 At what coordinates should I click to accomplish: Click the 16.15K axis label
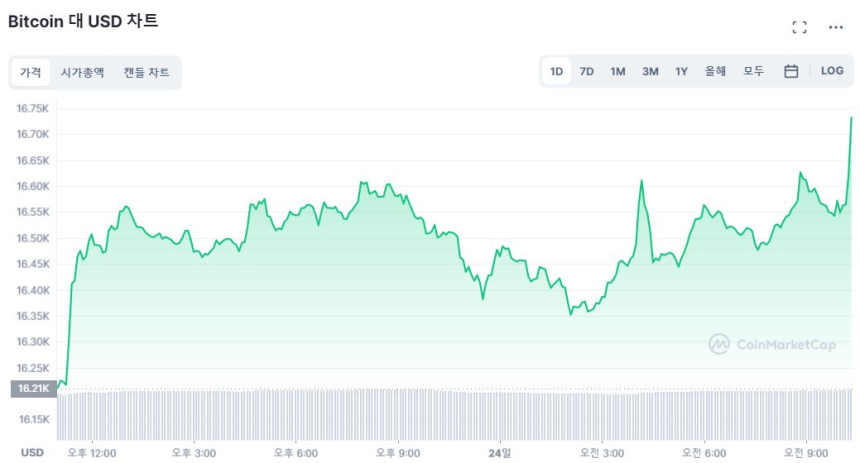click(x=34, y=420)
